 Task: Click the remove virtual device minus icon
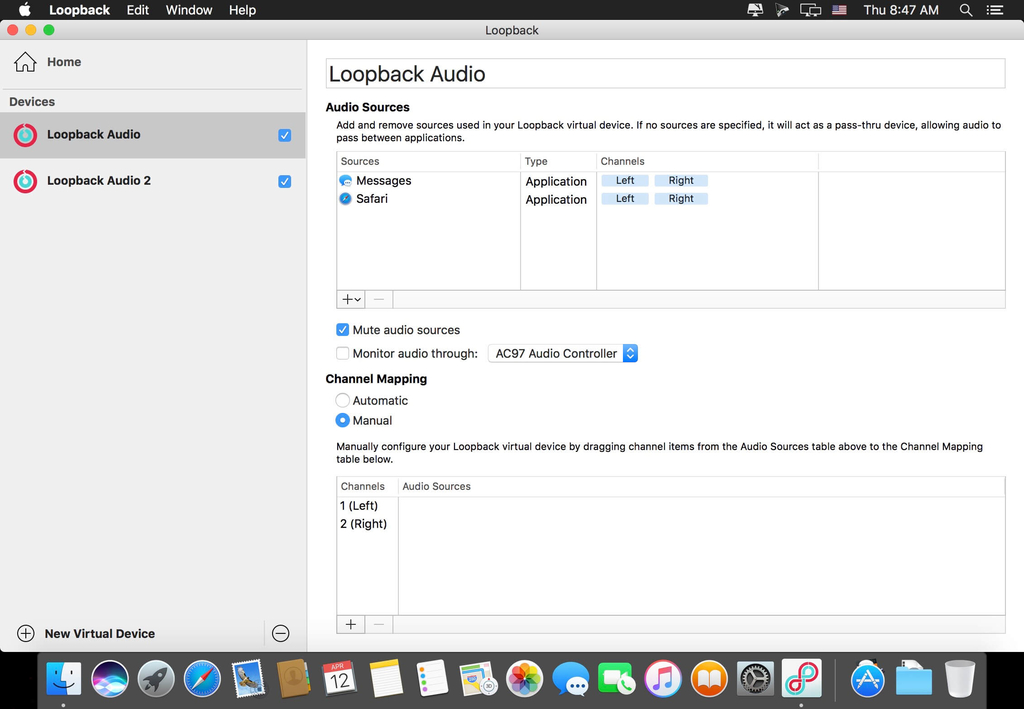281,634
